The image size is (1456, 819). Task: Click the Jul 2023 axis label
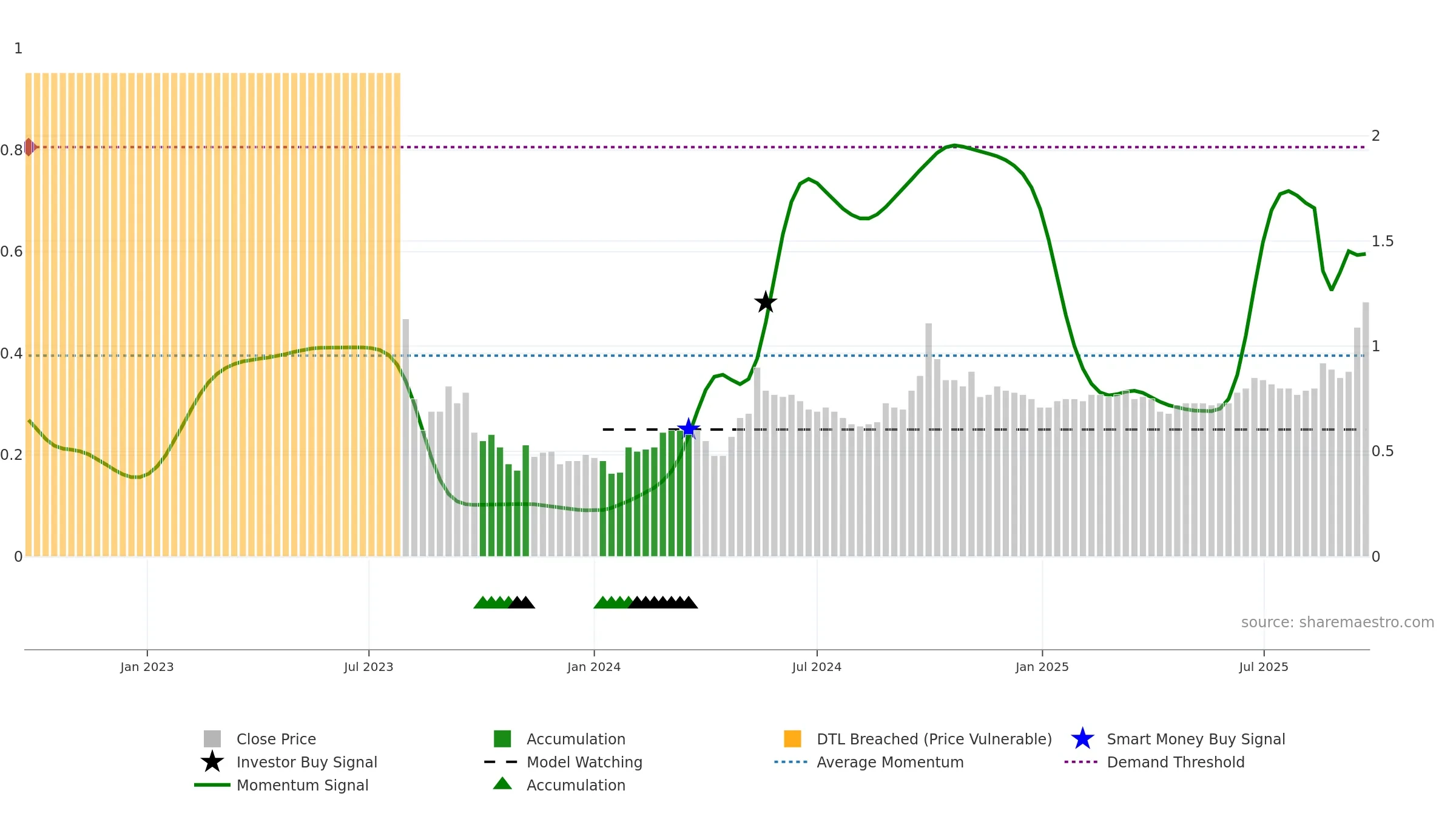tap(369, 667)
